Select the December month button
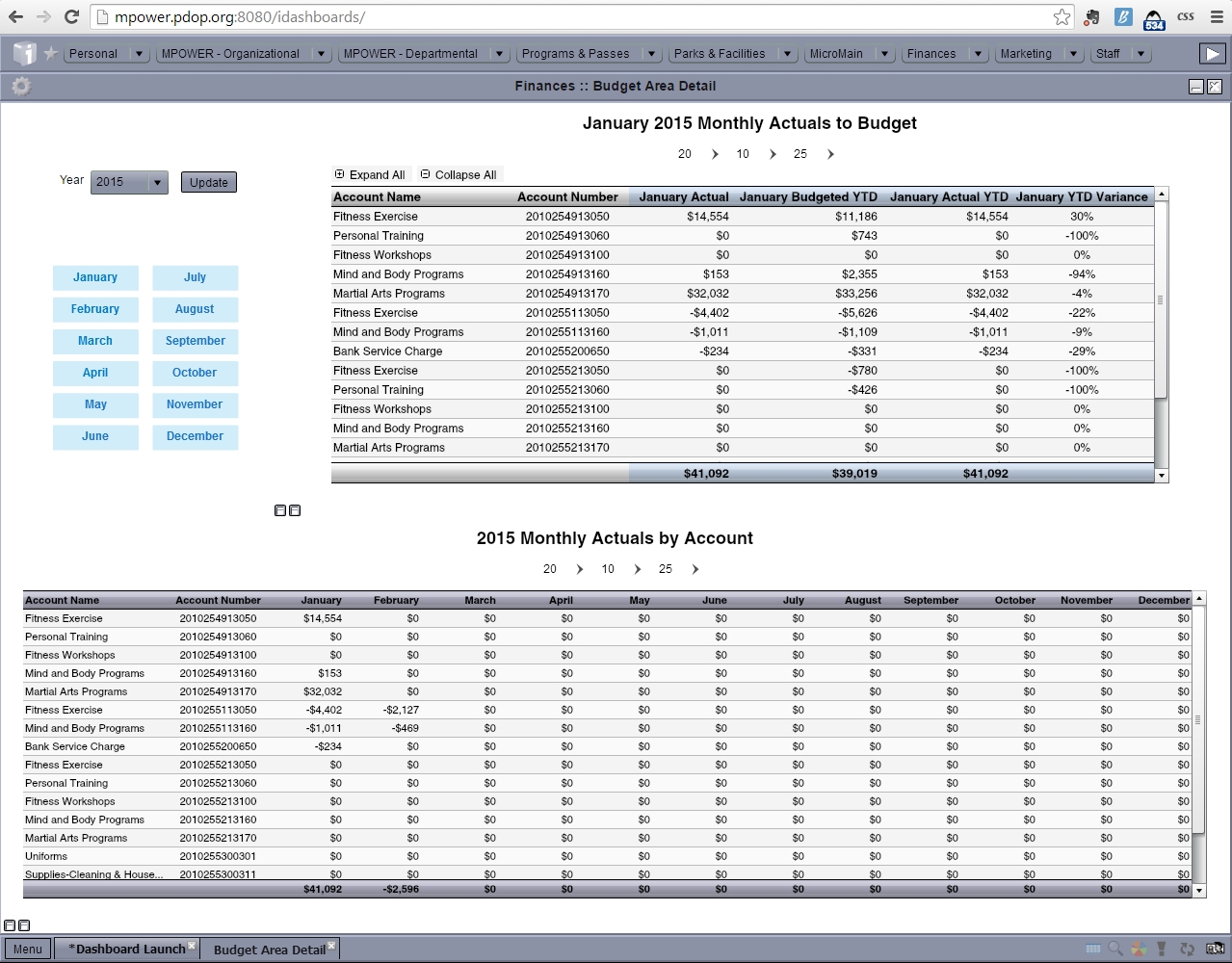Viewport: 1232px width, 963px height. tap(195, 436)
